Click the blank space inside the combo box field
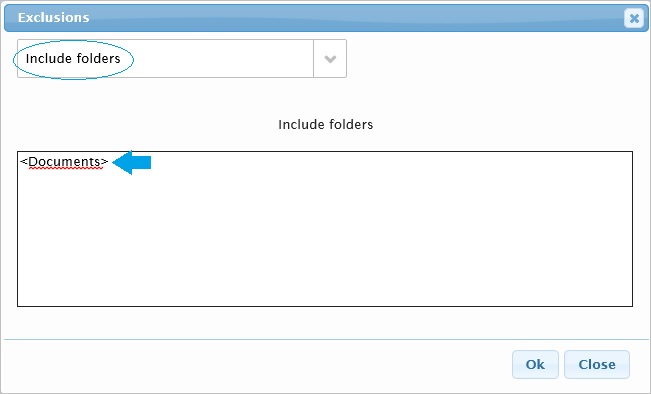Screen dimensions: 651x394 click(x=224, y=59)
